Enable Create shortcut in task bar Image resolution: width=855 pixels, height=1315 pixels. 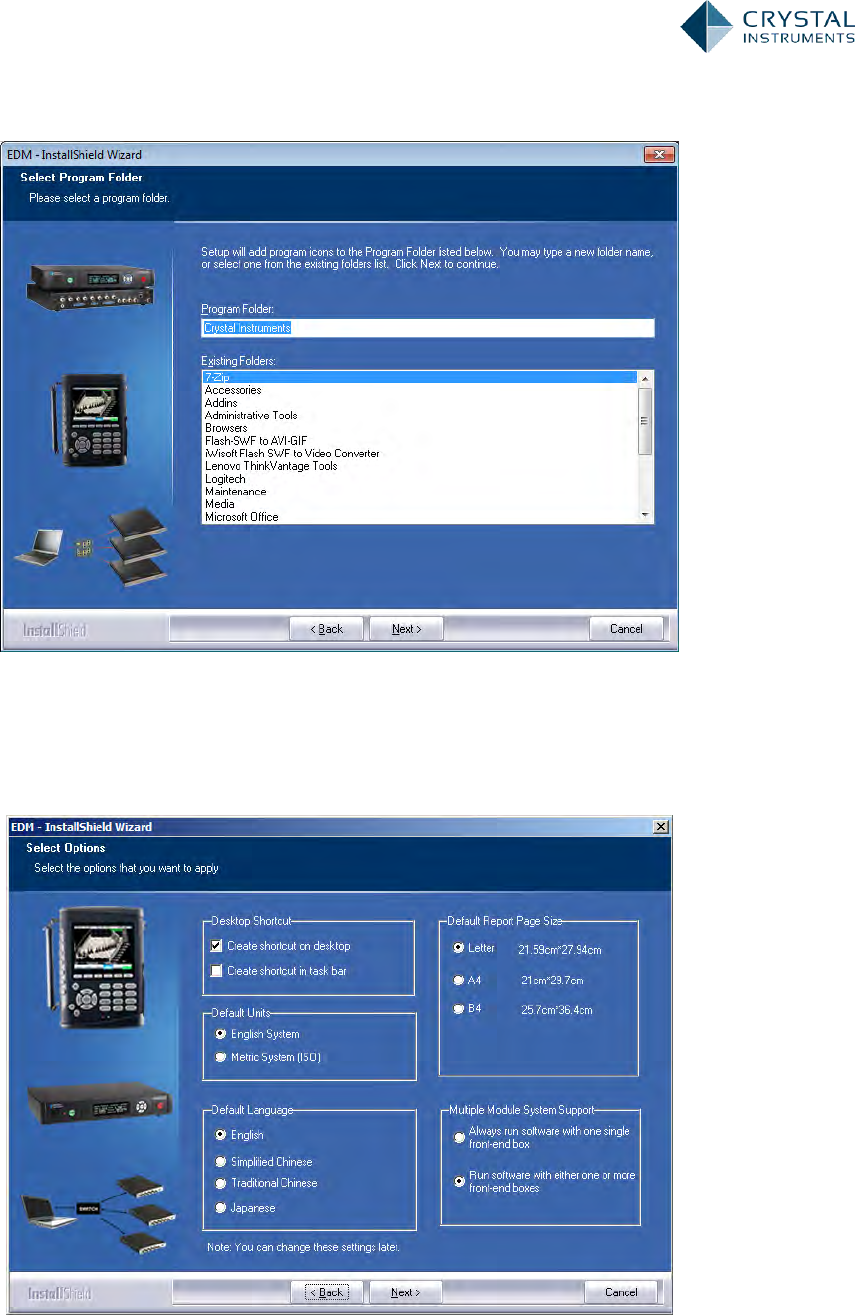coord(217,971)
